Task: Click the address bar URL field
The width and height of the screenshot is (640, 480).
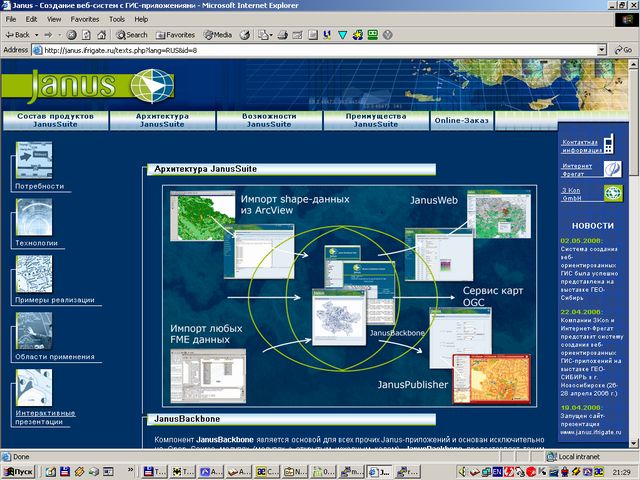Action: pyautogui.click(x=314, y=50)
